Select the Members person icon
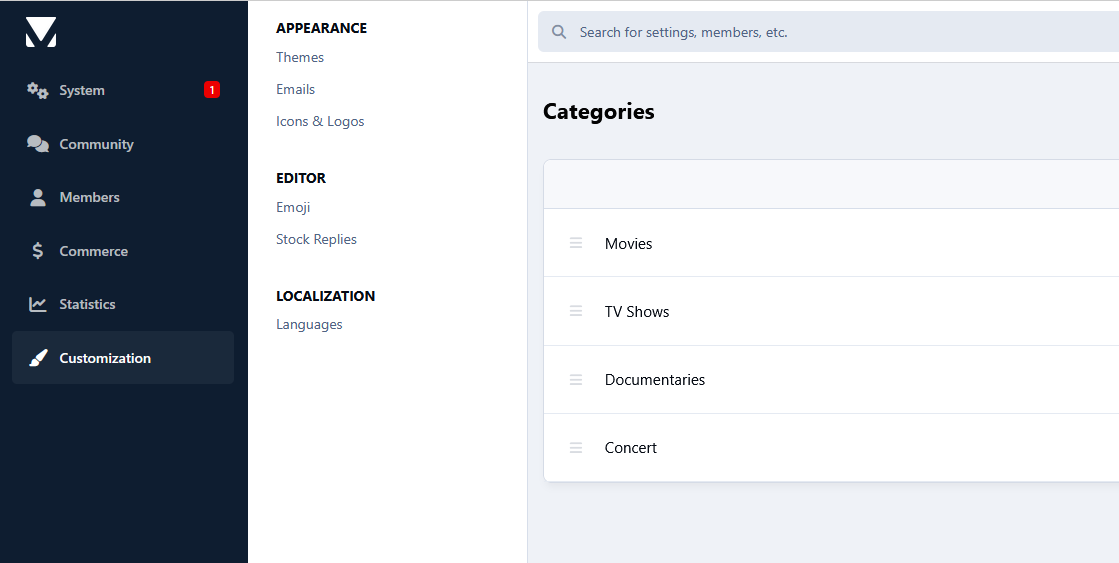The width and height of the screenshot is (1119, 563). [38, 198]
